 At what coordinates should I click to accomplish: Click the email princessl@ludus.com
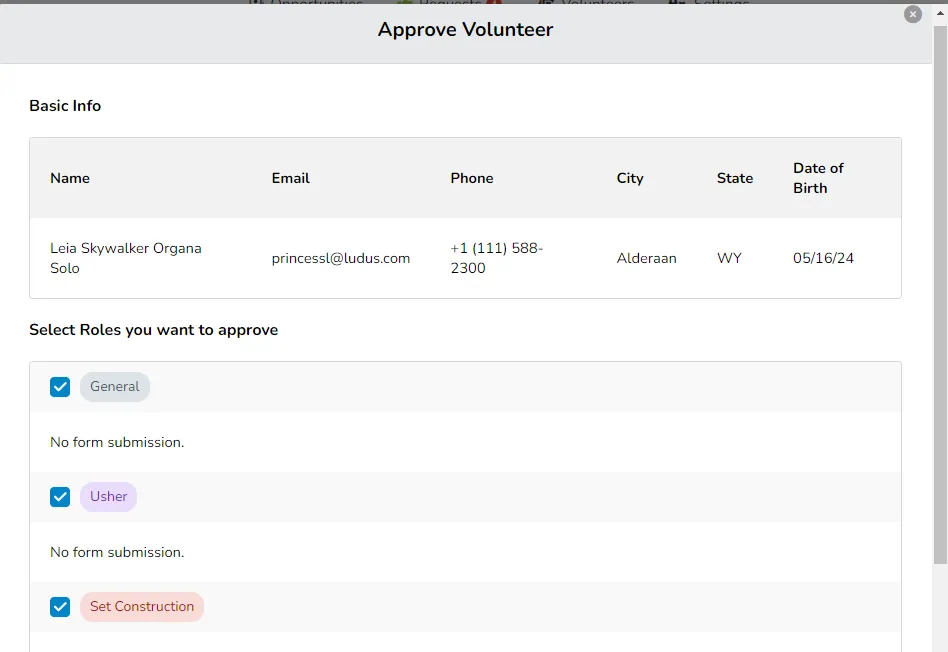341,258
